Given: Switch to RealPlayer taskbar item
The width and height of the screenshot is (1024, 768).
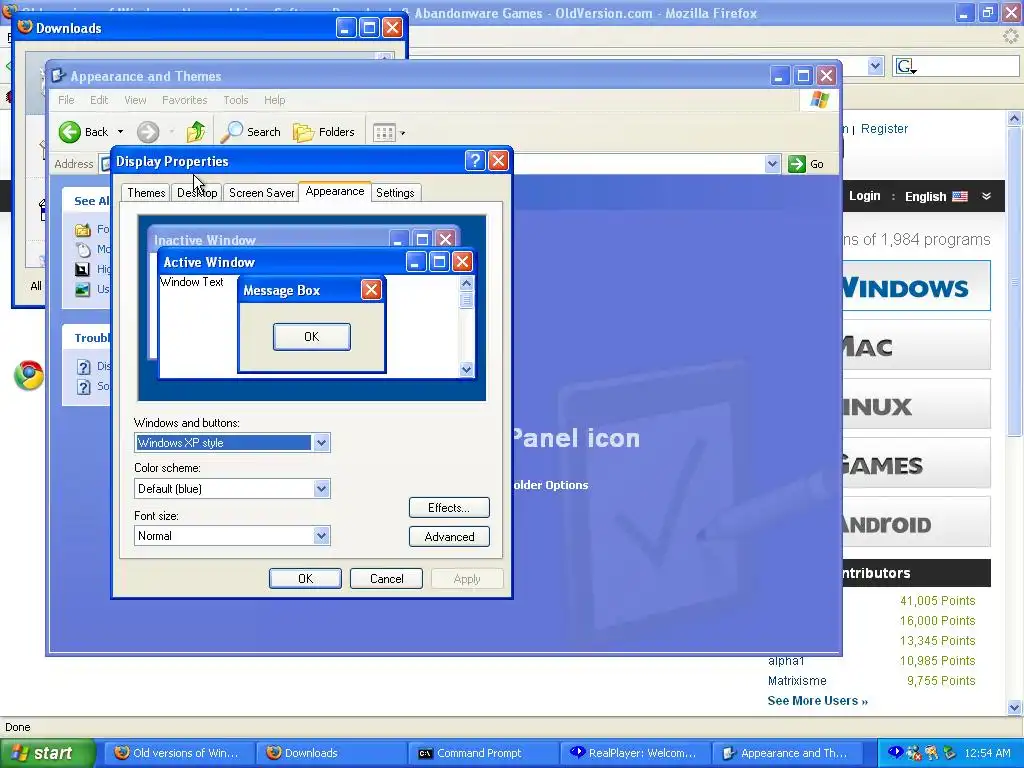Looking at the screenshot, I should pos(635,753).
